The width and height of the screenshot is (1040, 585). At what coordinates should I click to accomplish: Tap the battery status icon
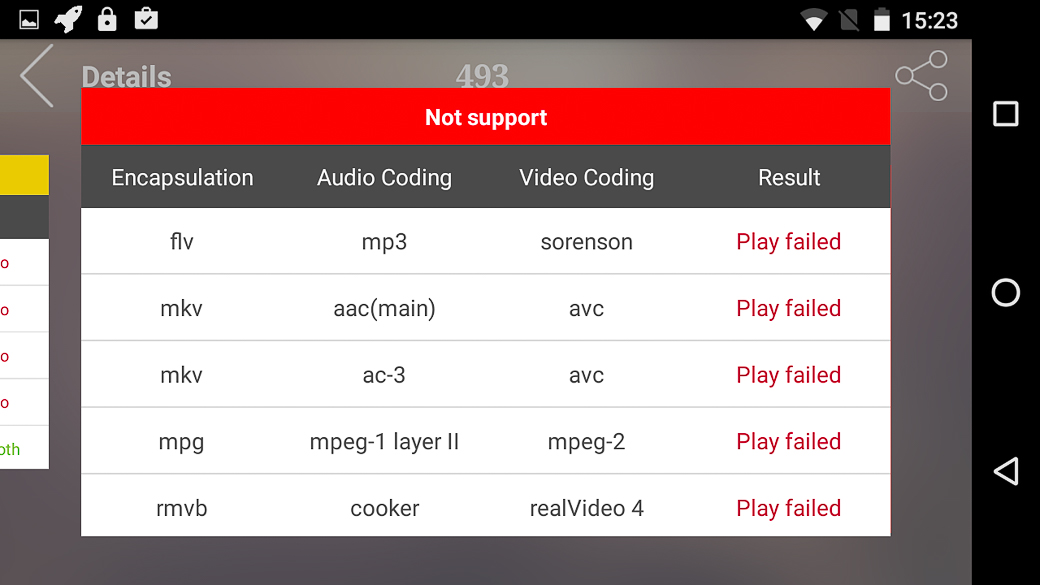click(x=881, y=20)
